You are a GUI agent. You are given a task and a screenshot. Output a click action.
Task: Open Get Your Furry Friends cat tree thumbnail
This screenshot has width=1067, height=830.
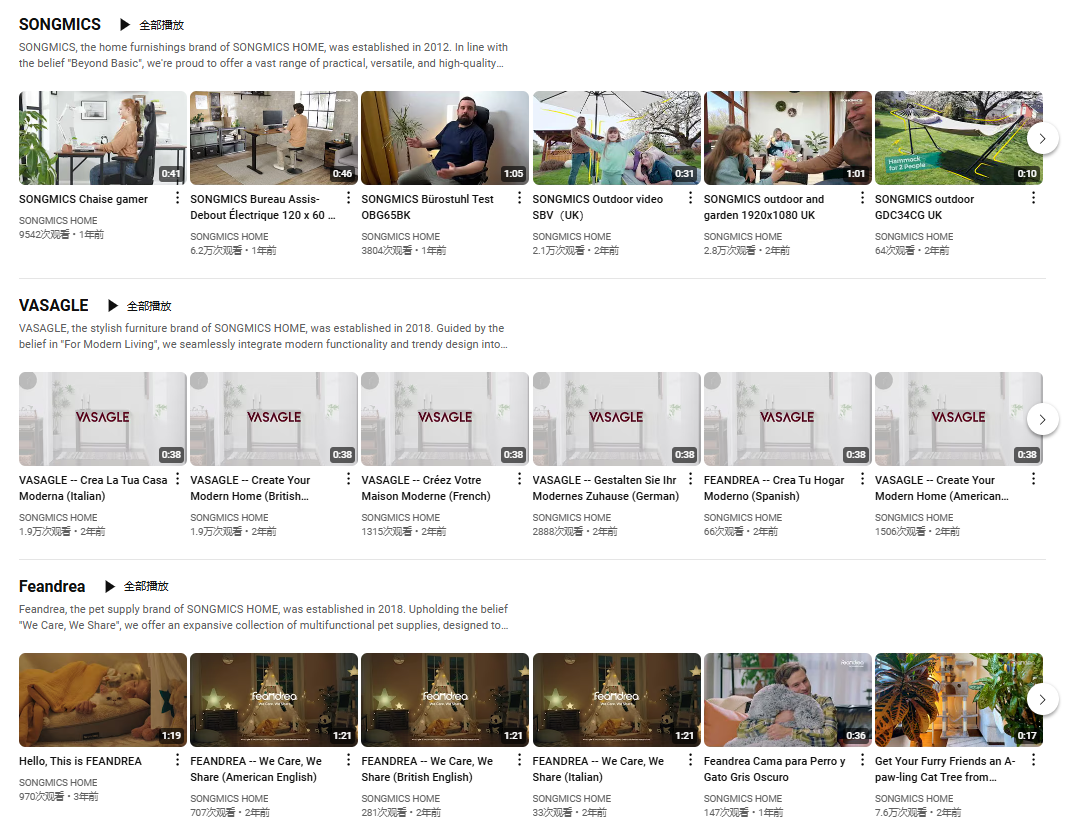click(958, 699)
